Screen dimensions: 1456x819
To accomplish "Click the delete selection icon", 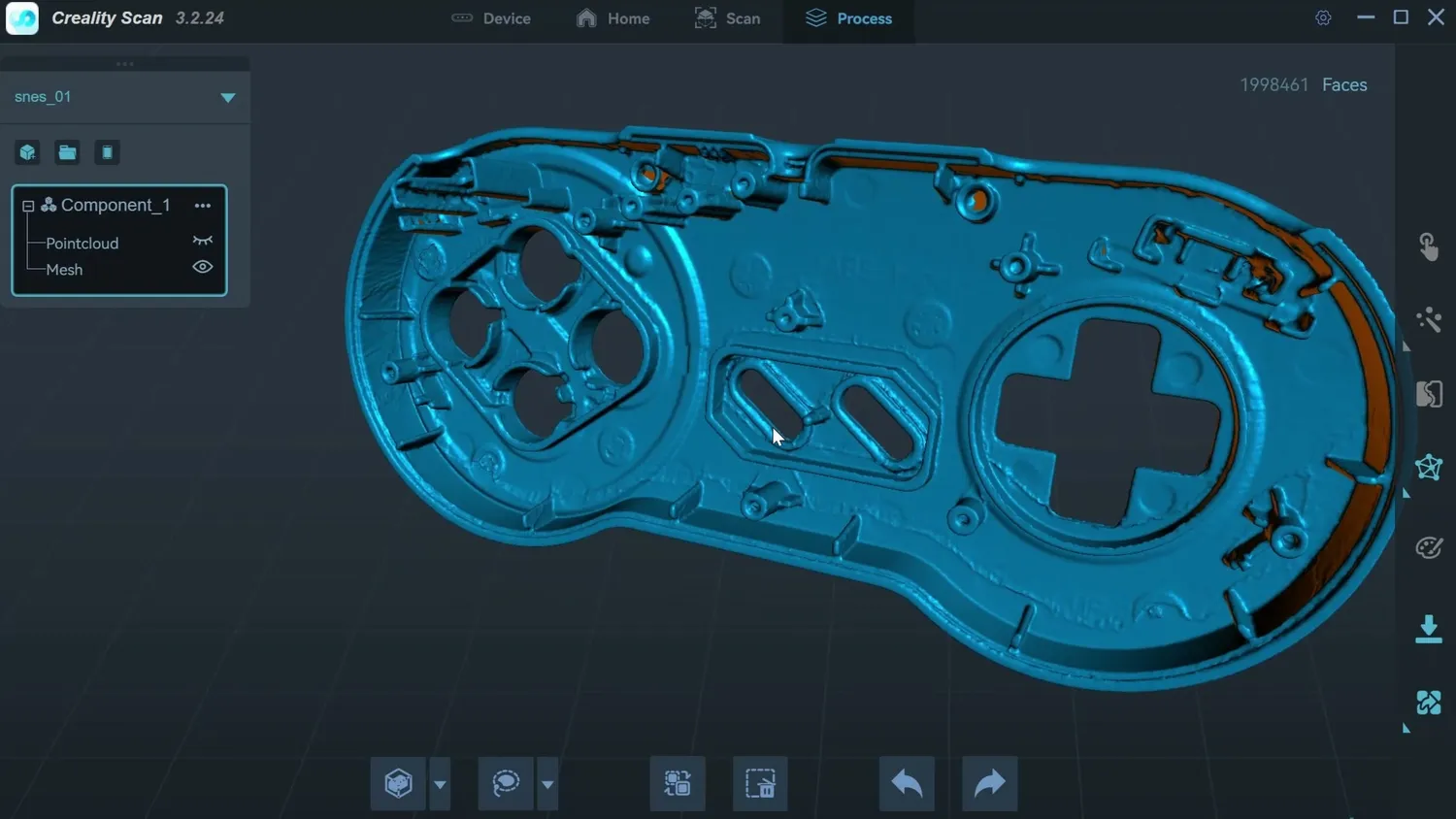I will coord(760,783).
